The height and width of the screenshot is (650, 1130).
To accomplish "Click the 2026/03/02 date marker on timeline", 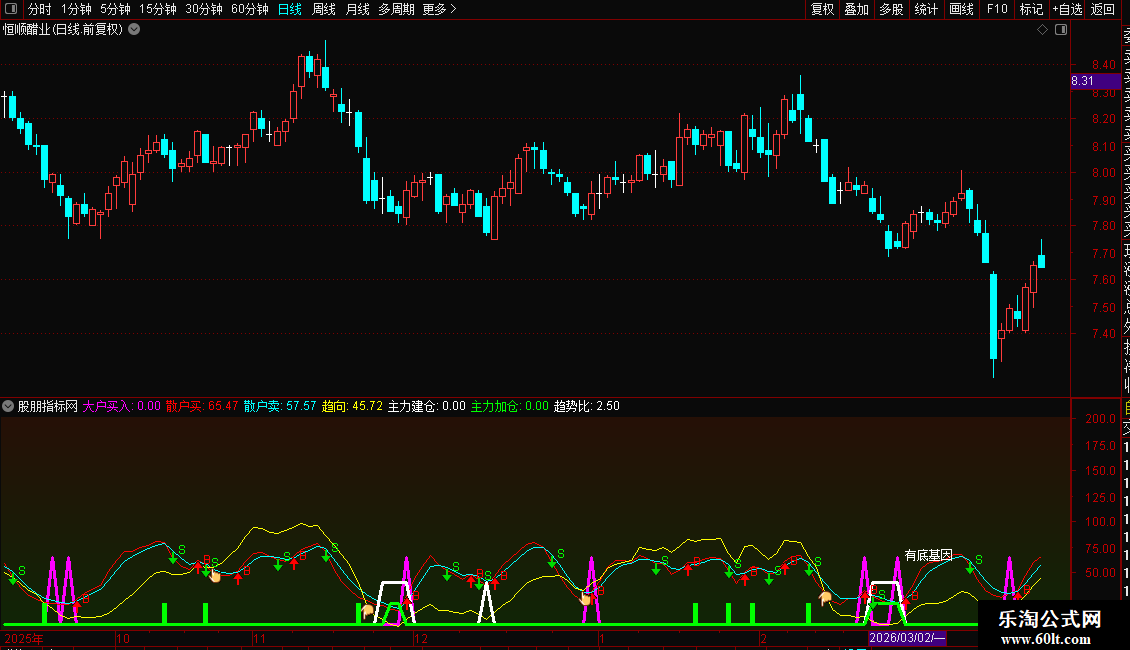I will pos(907,638).
